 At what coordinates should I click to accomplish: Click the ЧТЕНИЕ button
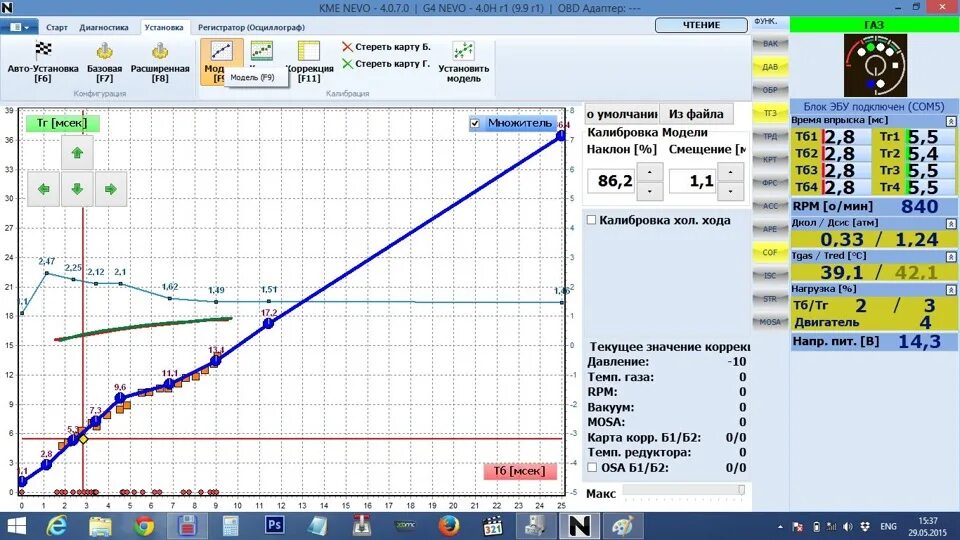click(x=701, y=25)
